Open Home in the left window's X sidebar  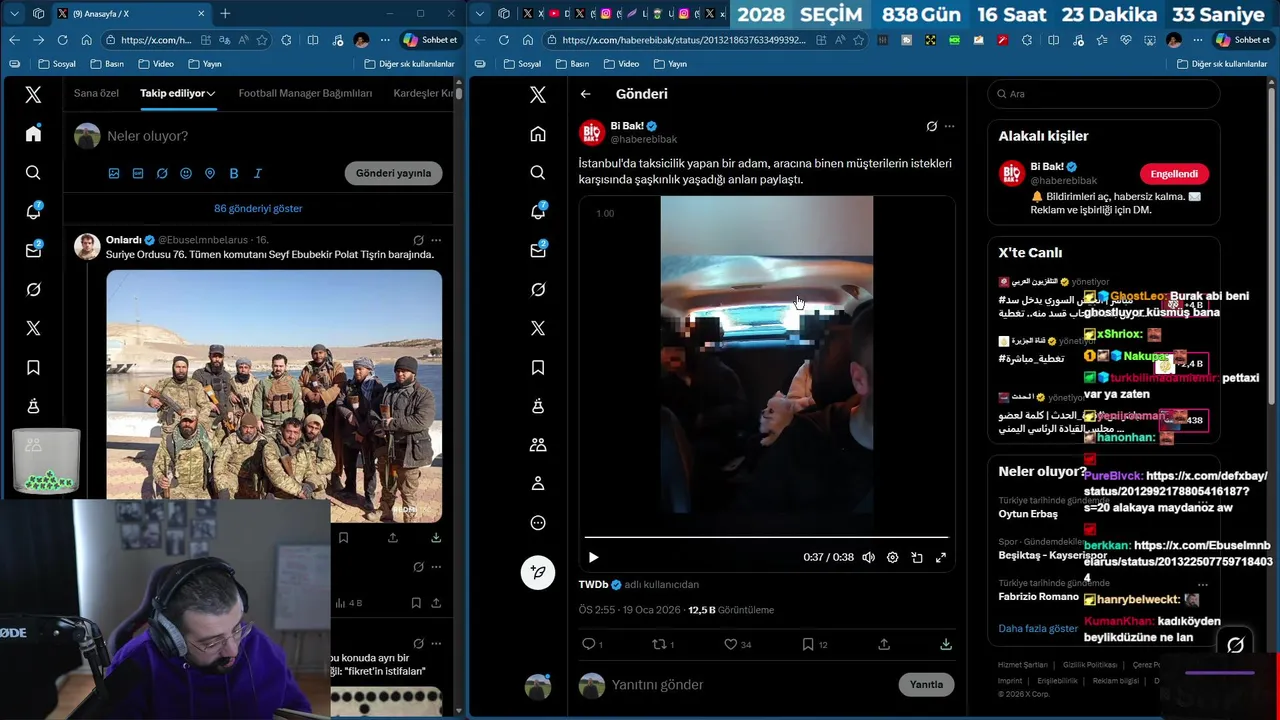[x=33, y=134]
